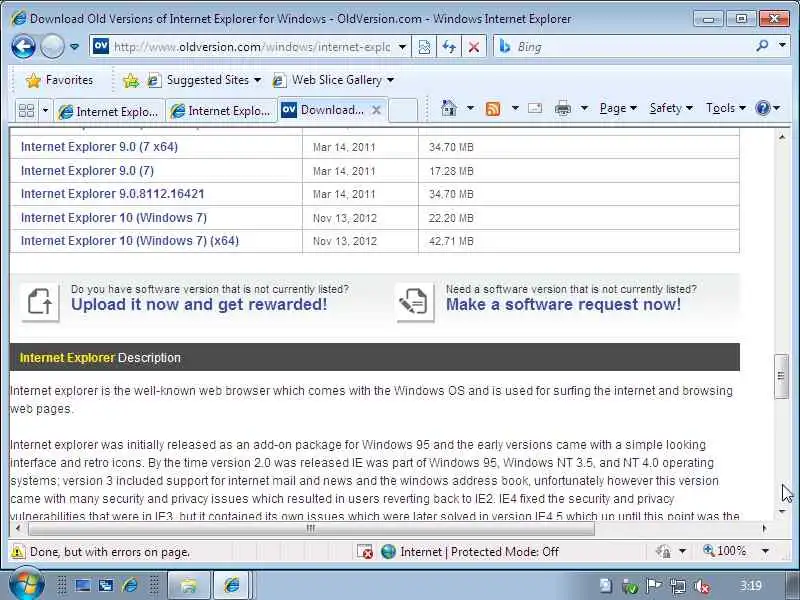
Task: Open the Print options dropdown arrow
Action: (x=585, y=108)
